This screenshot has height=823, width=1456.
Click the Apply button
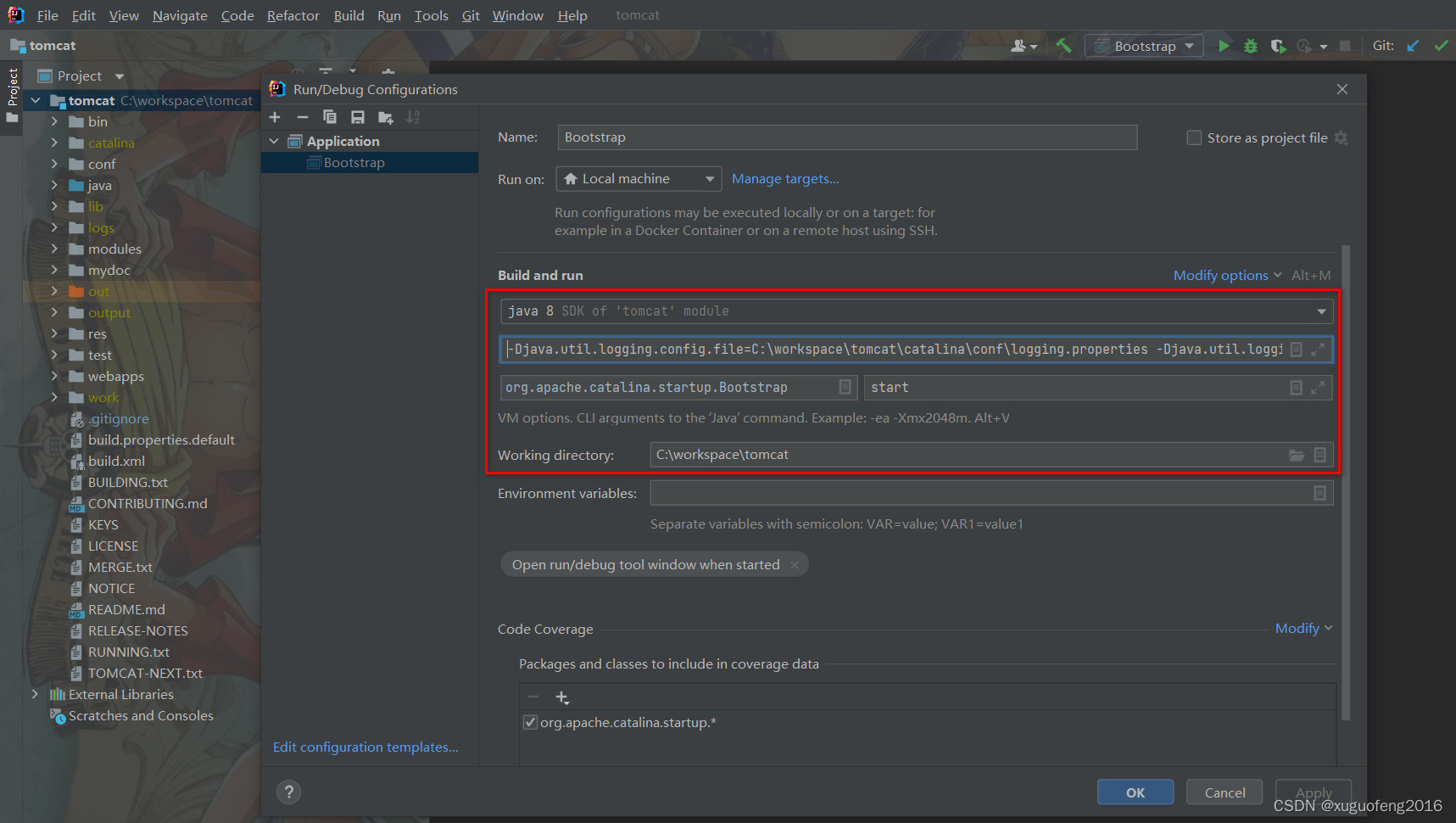click(1314, 792)
